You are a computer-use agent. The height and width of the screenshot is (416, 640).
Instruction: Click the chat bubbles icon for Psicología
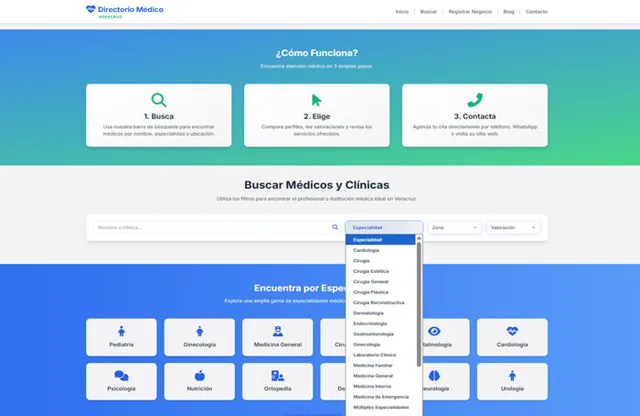click(x=121, y=376)
